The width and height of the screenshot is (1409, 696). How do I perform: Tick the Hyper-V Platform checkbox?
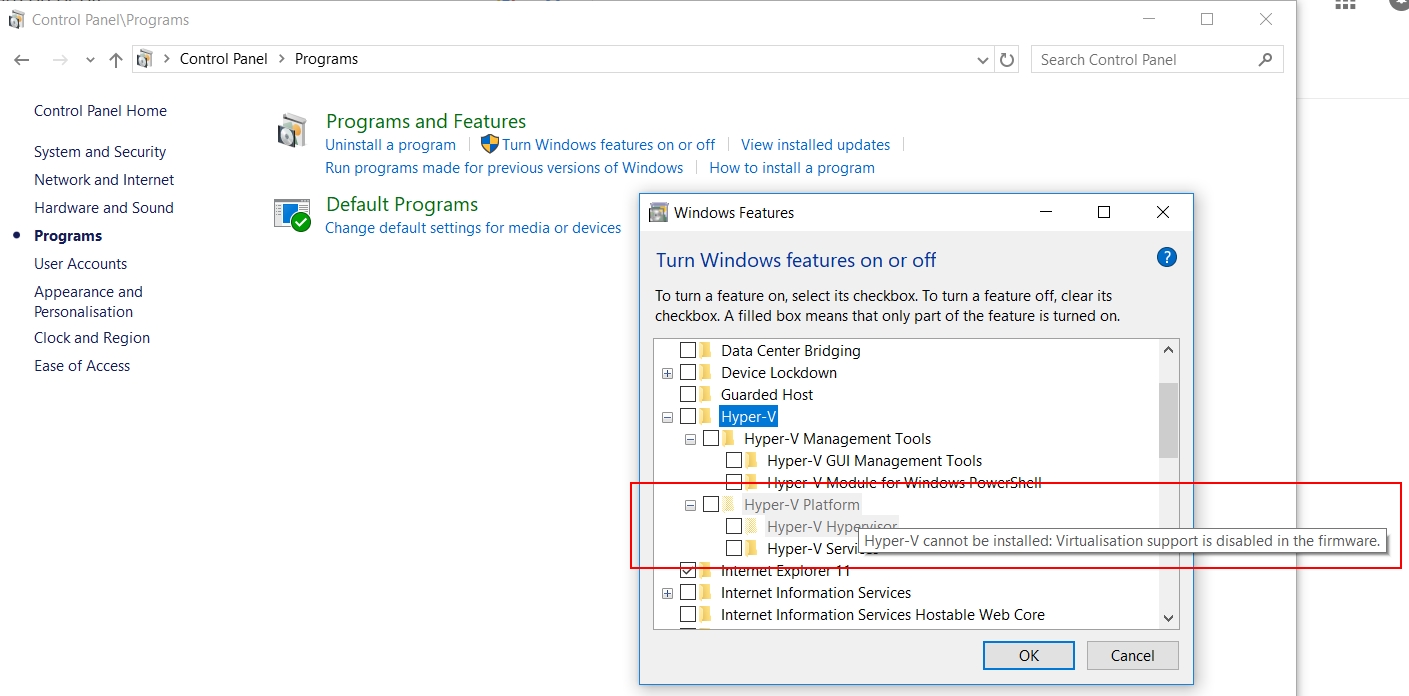[711, 504]
